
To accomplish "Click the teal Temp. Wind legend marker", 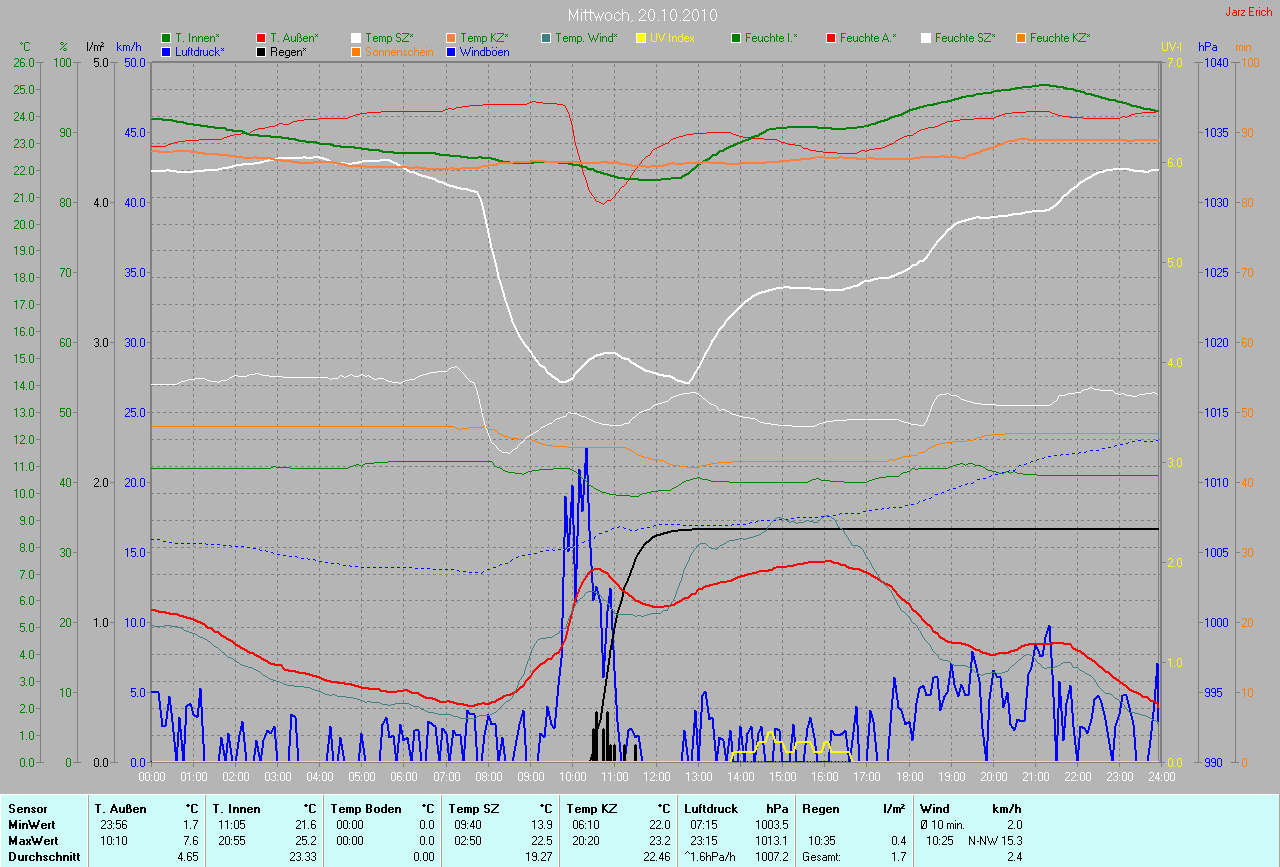I will pyautogui.click(x=547, y=38).
